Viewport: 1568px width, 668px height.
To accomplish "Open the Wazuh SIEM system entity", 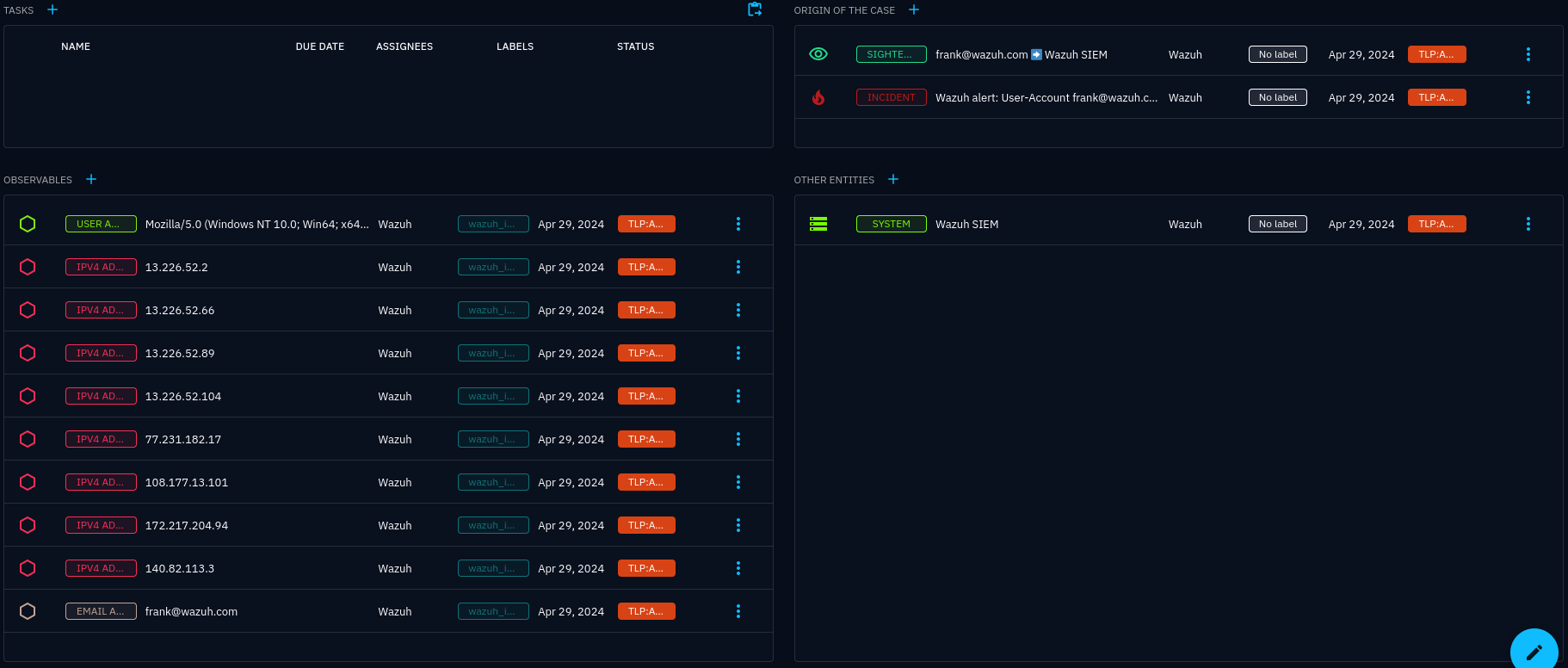I will (967, 224).
